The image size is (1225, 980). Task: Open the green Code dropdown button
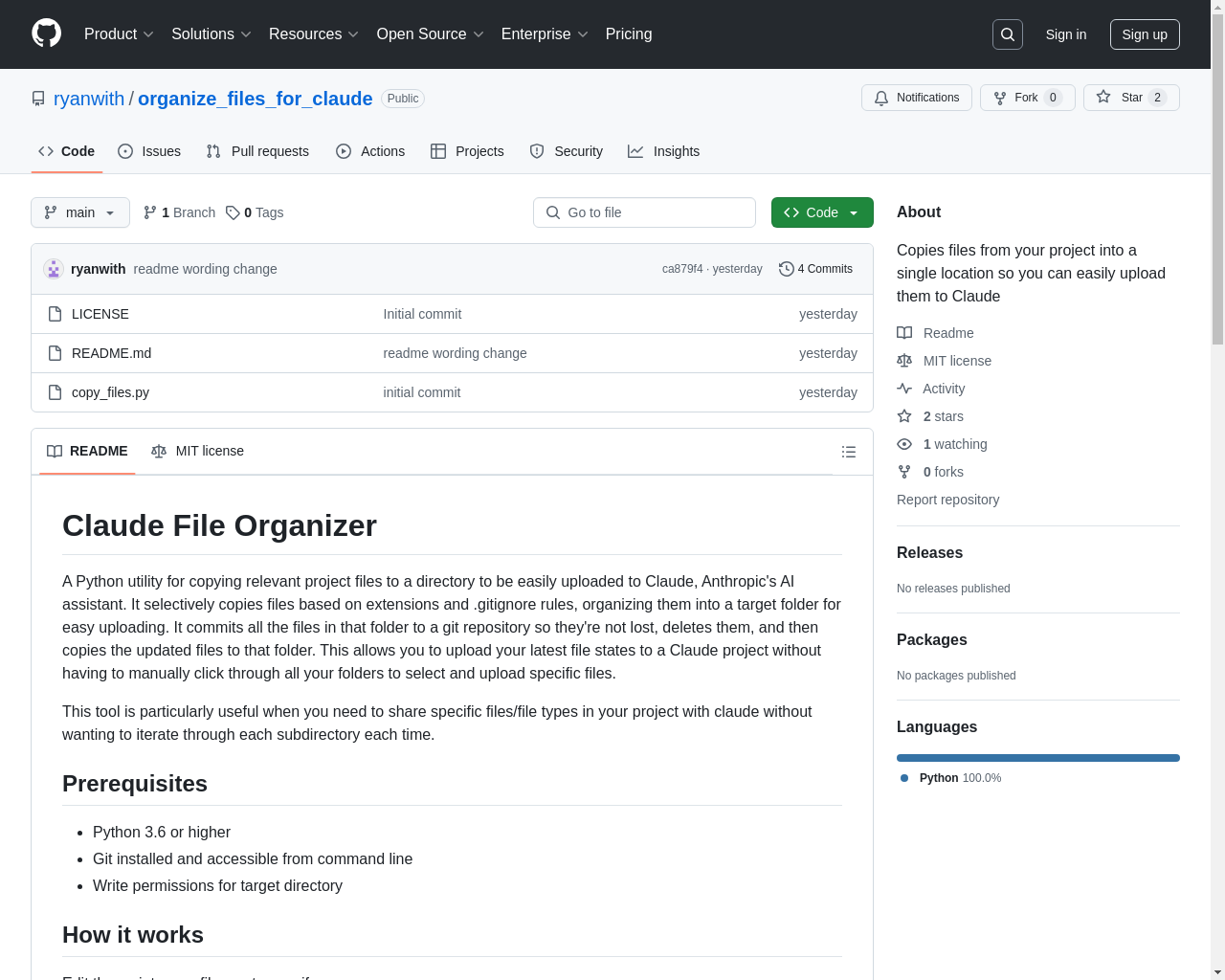coord(822,212)
